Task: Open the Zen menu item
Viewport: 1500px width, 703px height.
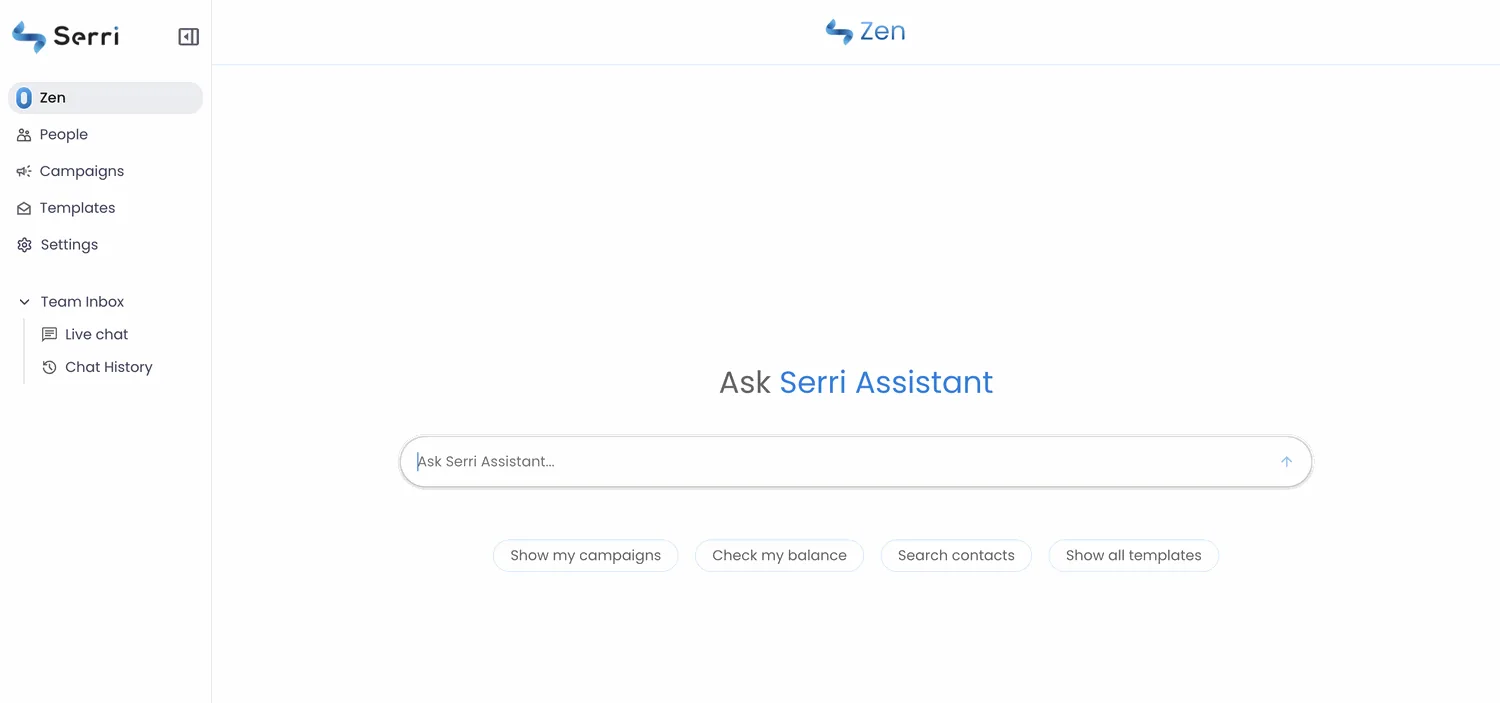Action: pos(105,98)
